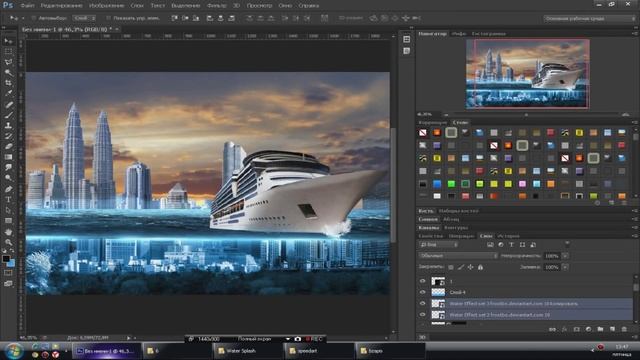Toggle the lock transparent pixels icon
Screen dimensions: 640x360
pos(451,267)
